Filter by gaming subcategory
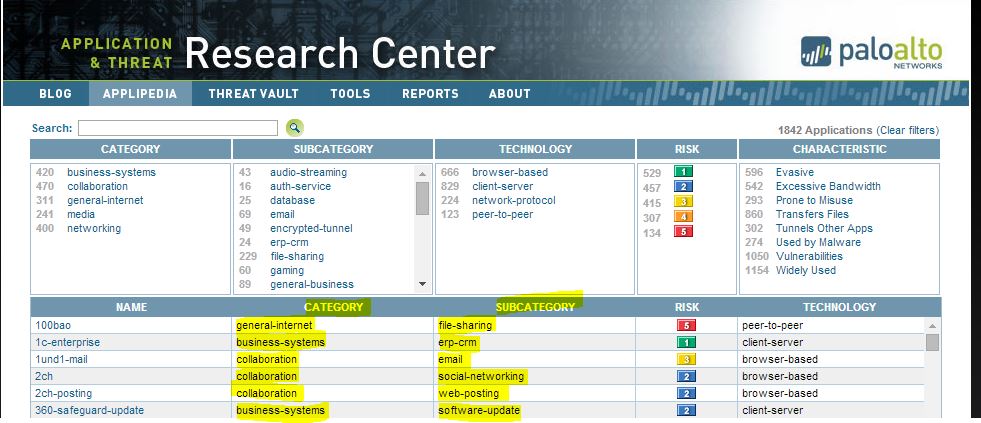 tap(287, 270)
